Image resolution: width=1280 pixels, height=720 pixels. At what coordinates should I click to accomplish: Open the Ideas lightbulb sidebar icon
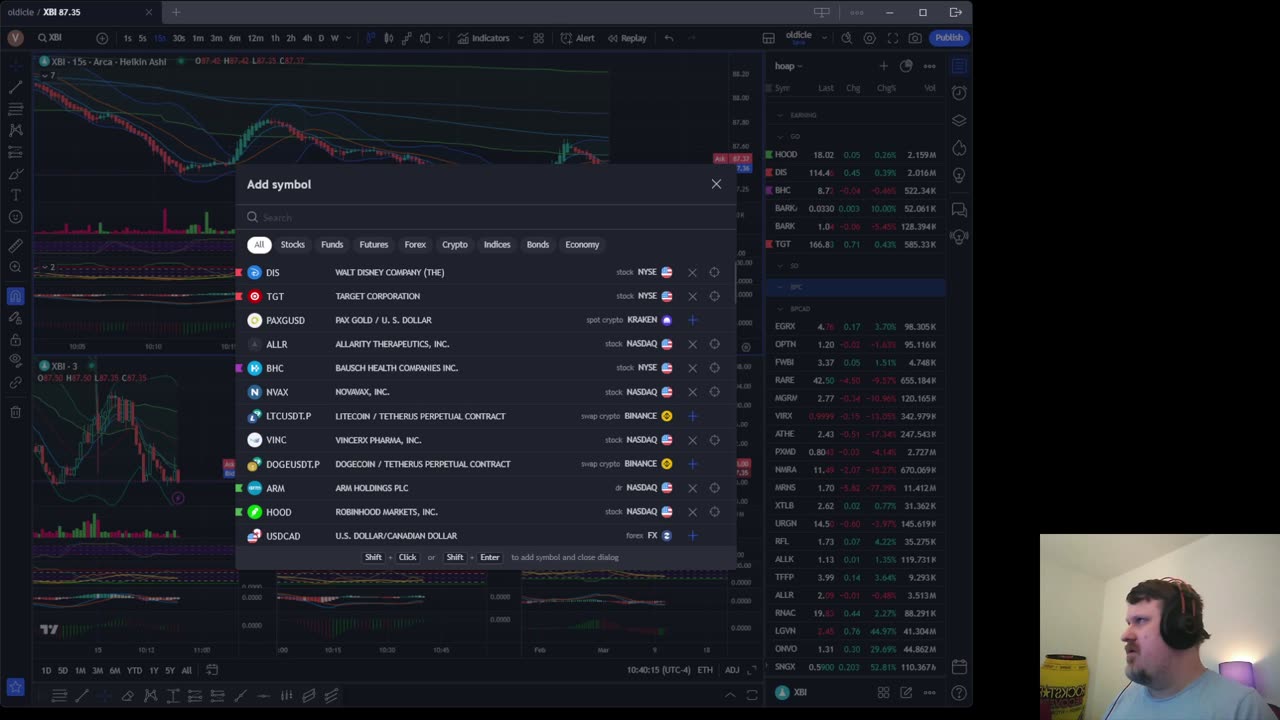pyautogui.click(x=959, y=175)
